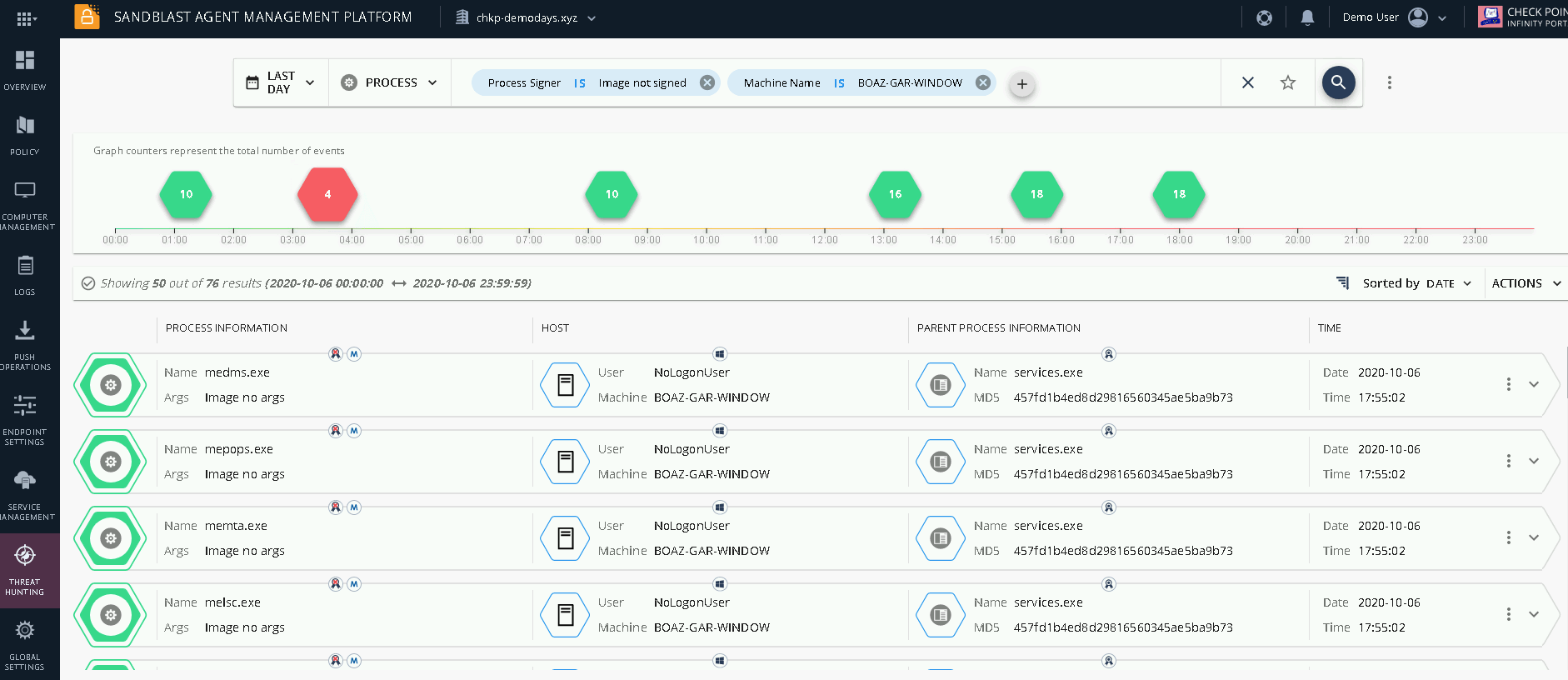Expand the Demo User menu arrow
The width and height of the screenshot is (1568, 680).
(x=1442, y=18)
